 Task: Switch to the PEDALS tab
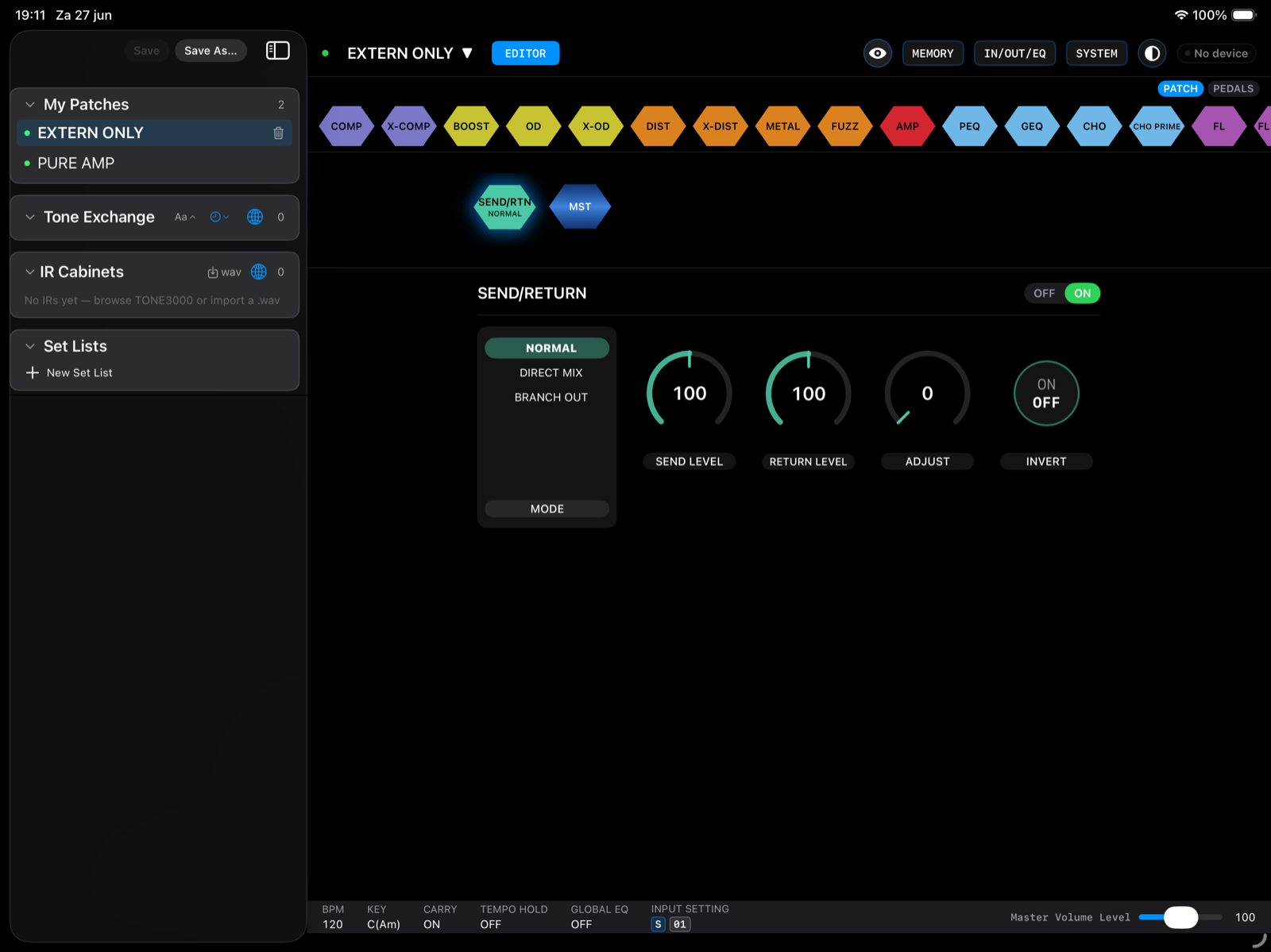click(x=1233, y=89)
